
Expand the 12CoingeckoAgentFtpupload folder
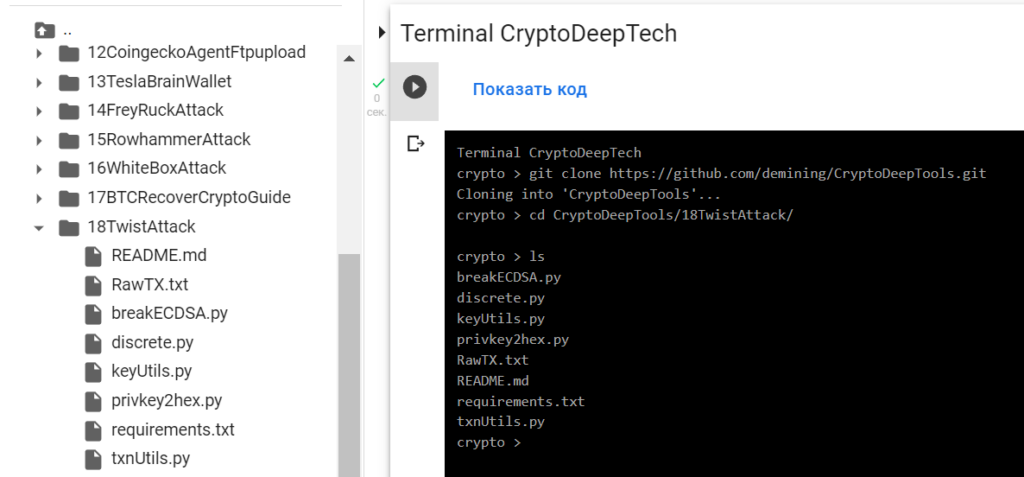39,54
